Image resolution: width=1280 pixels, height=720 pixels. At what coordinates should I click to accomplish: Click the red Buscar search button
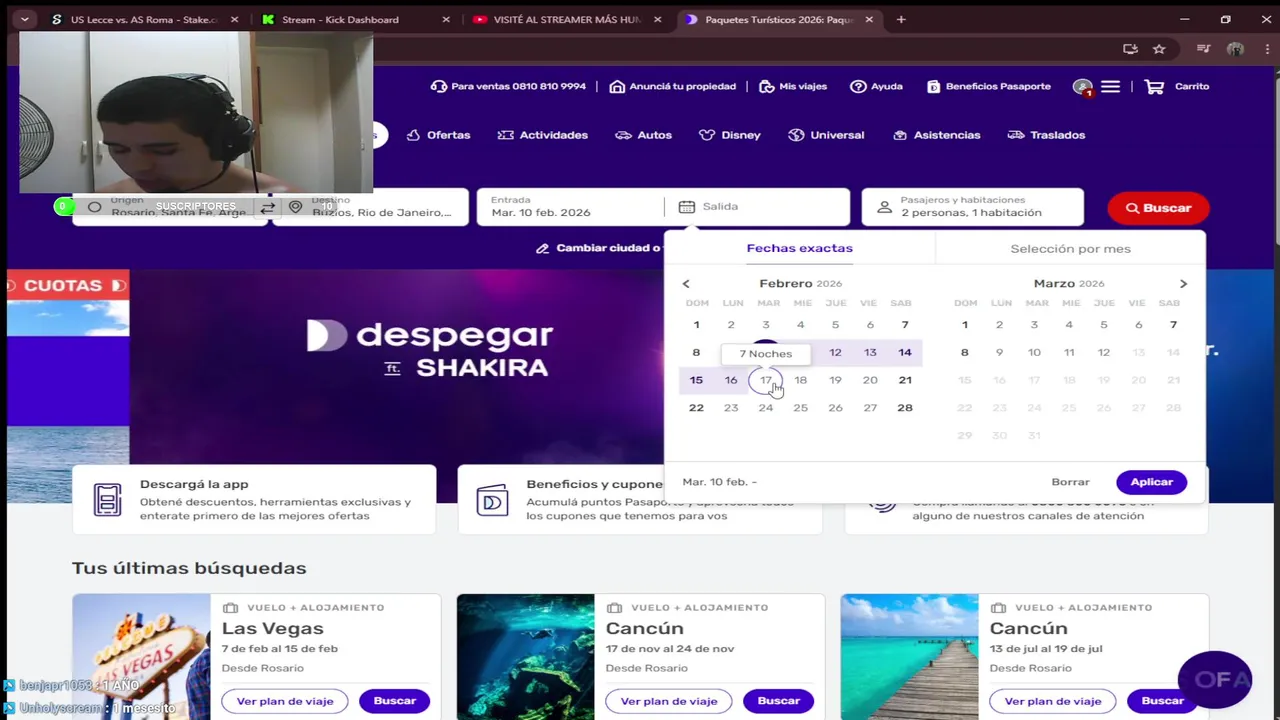click(x=1158, y=208)
